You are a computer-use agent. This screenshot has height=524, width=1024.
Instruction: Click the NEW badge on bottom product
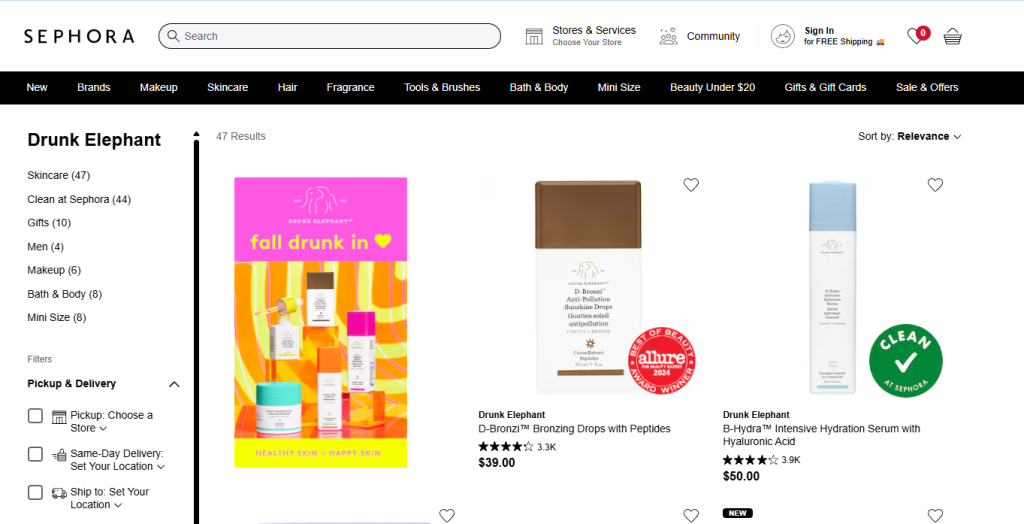pos(738,513)
